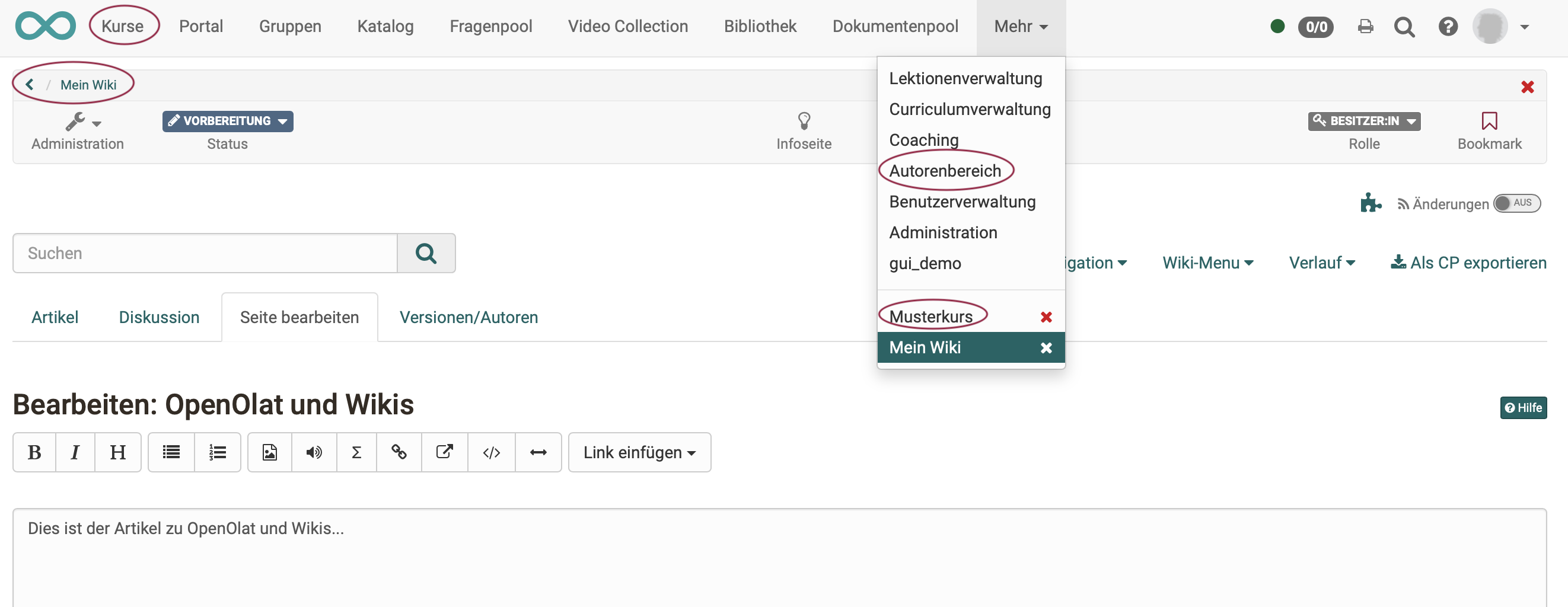Toggle bold formatting in the editor toolbar

click(34, 452)
